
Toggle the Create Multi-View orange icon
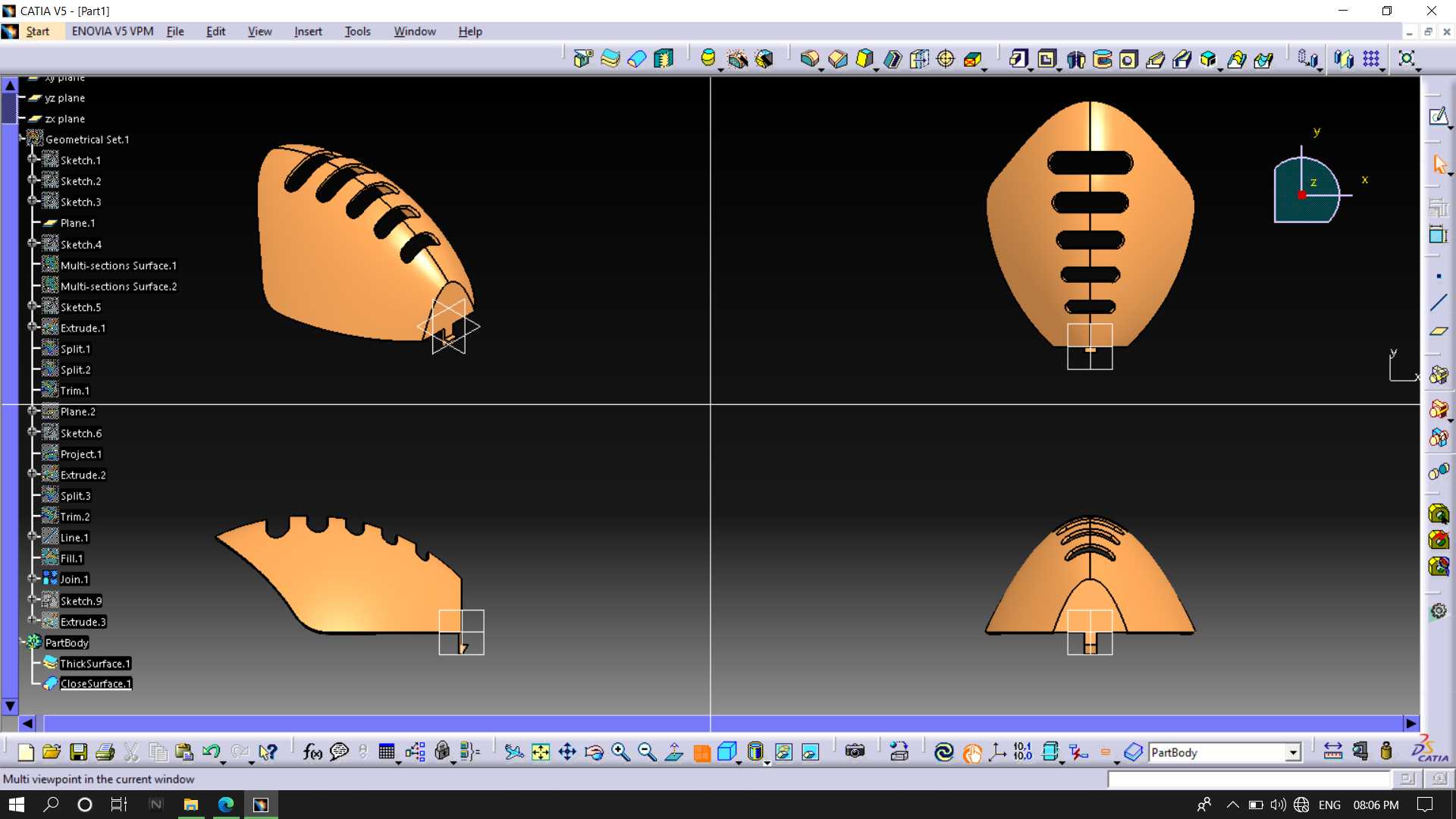(x=701, y=753)
